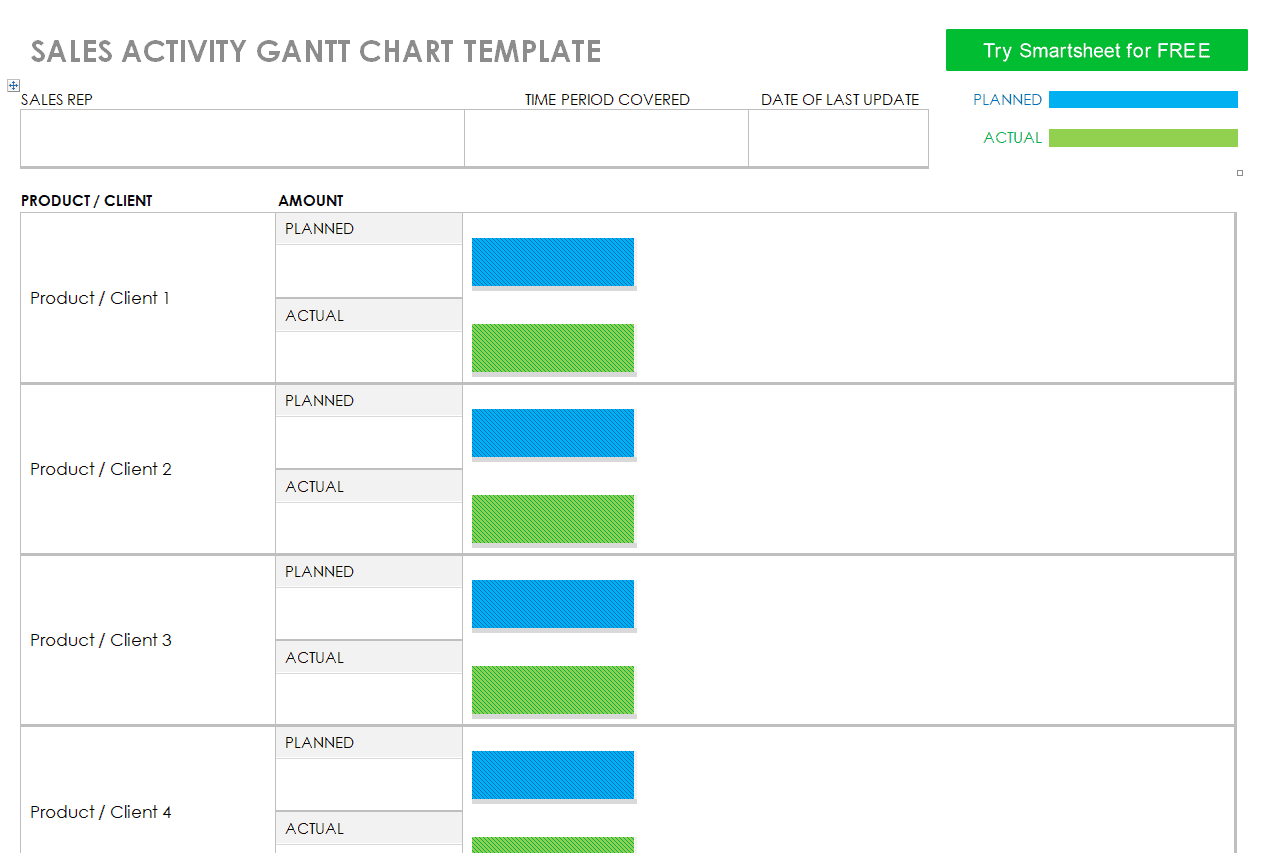The height and width of the screenshot is (853, 1266).
Task: Select green actual bar for Client 1
Action: [x=553, y=348]
